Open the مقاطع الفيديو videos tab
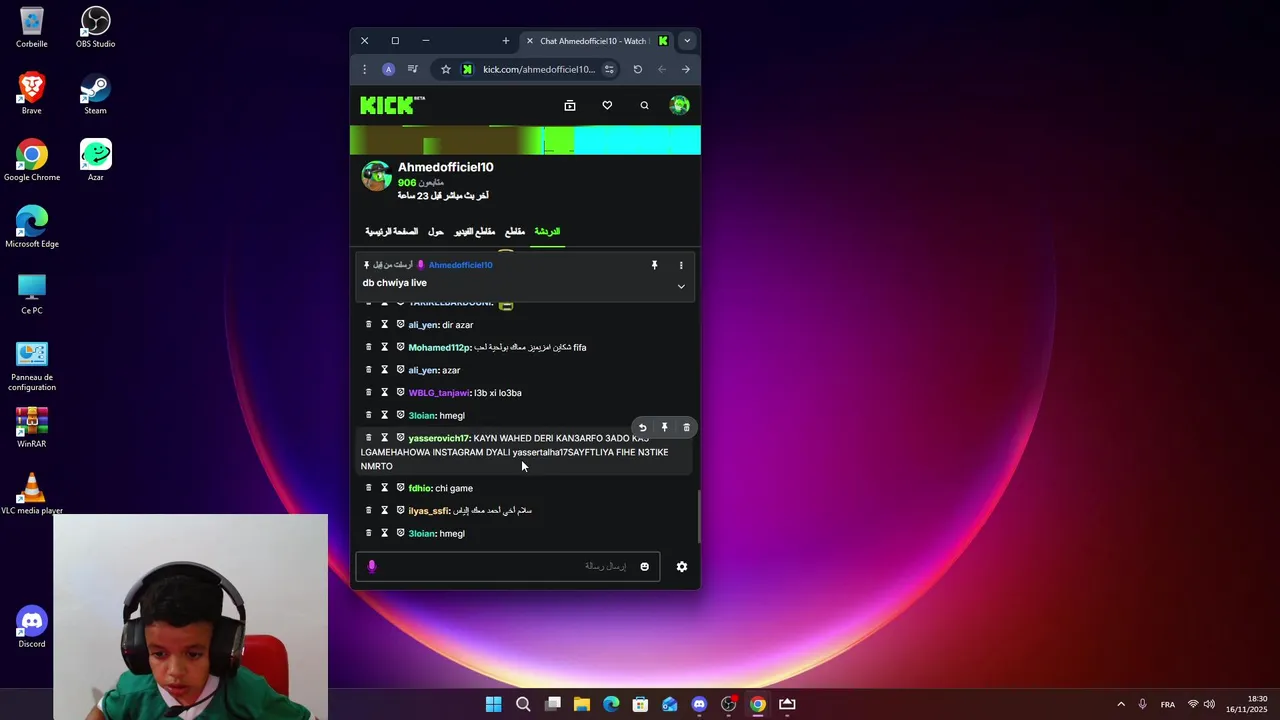Screen dimensions: 1280x720 (x=475, y=231)
